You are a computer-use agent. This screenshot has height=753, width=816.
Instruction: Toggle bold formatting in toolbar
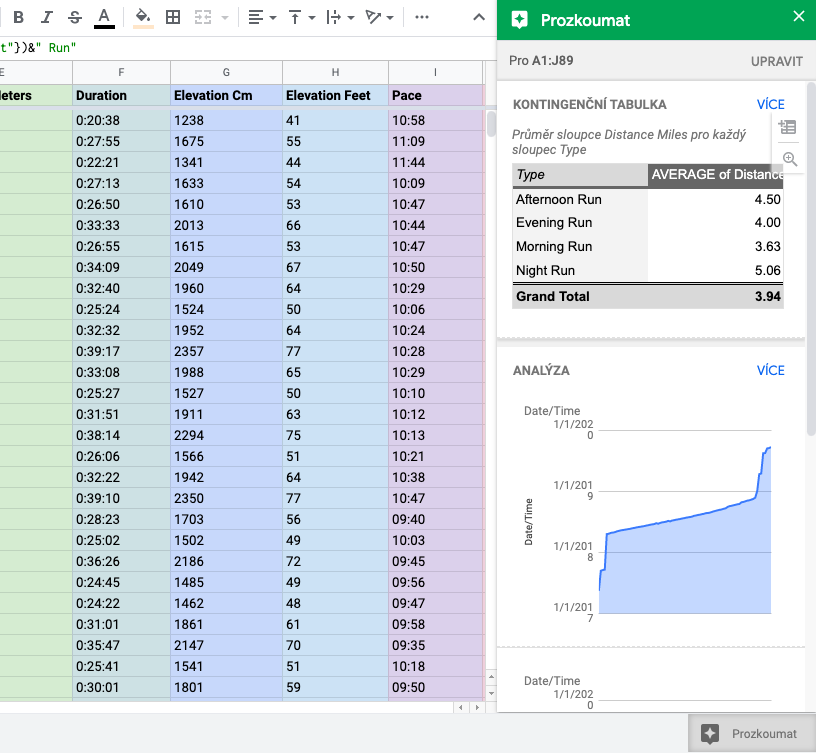(x=18, y=17)
